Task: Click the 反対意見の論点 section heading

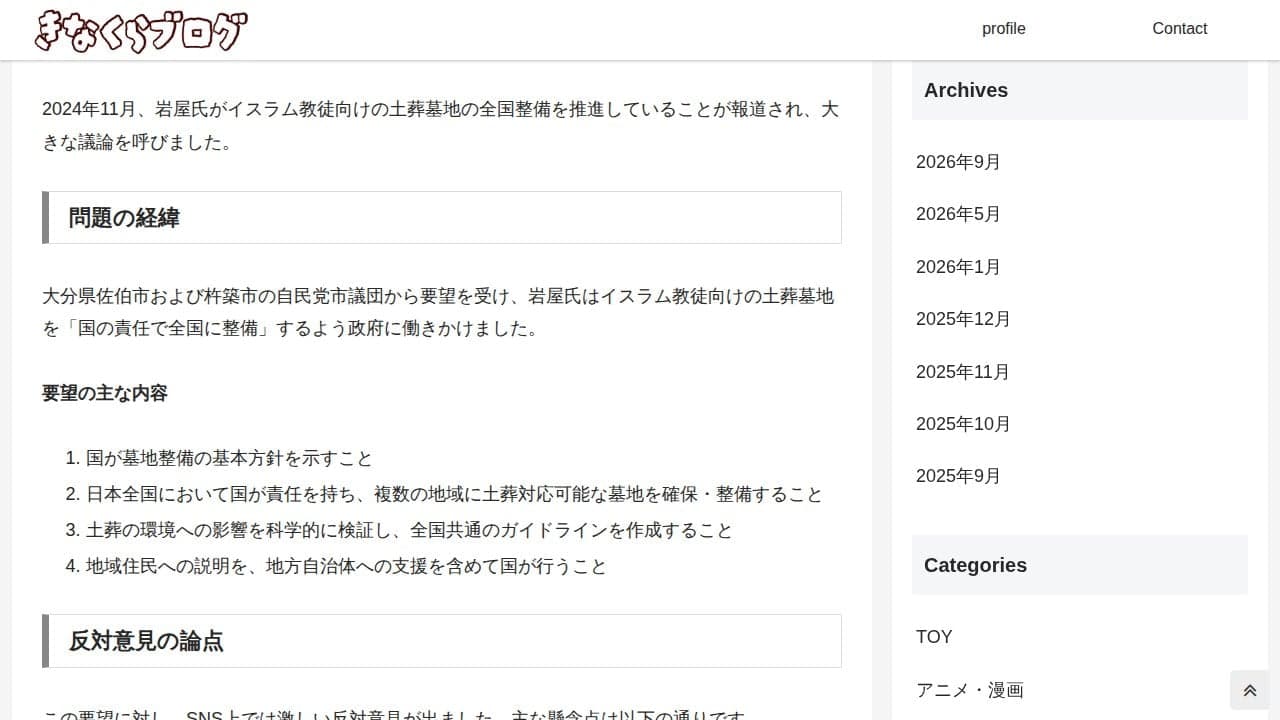Action: (442, 641)
